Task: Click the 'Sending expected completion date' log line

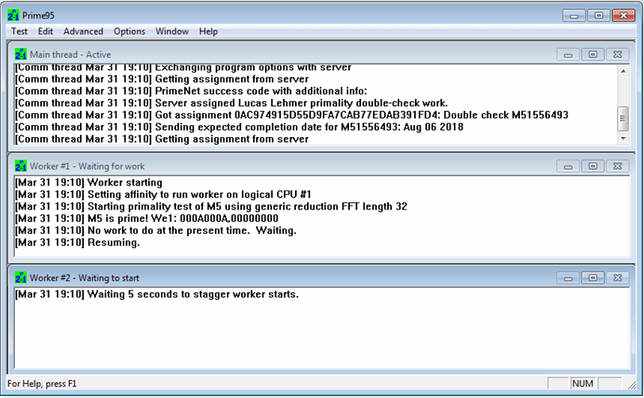Action: 239,127
